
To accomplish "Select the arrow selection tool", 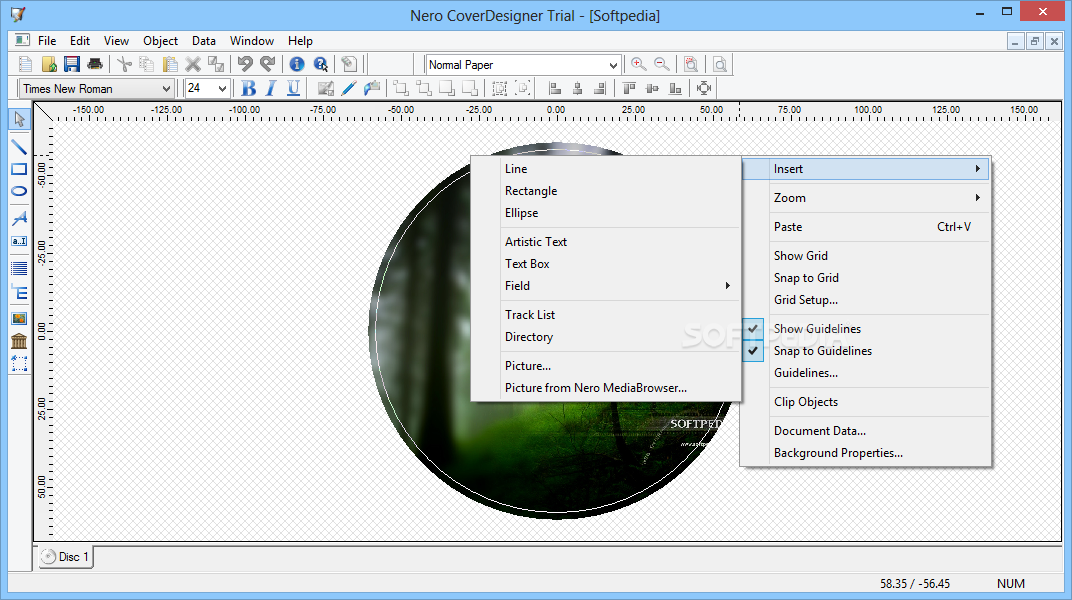I will 19,119.
